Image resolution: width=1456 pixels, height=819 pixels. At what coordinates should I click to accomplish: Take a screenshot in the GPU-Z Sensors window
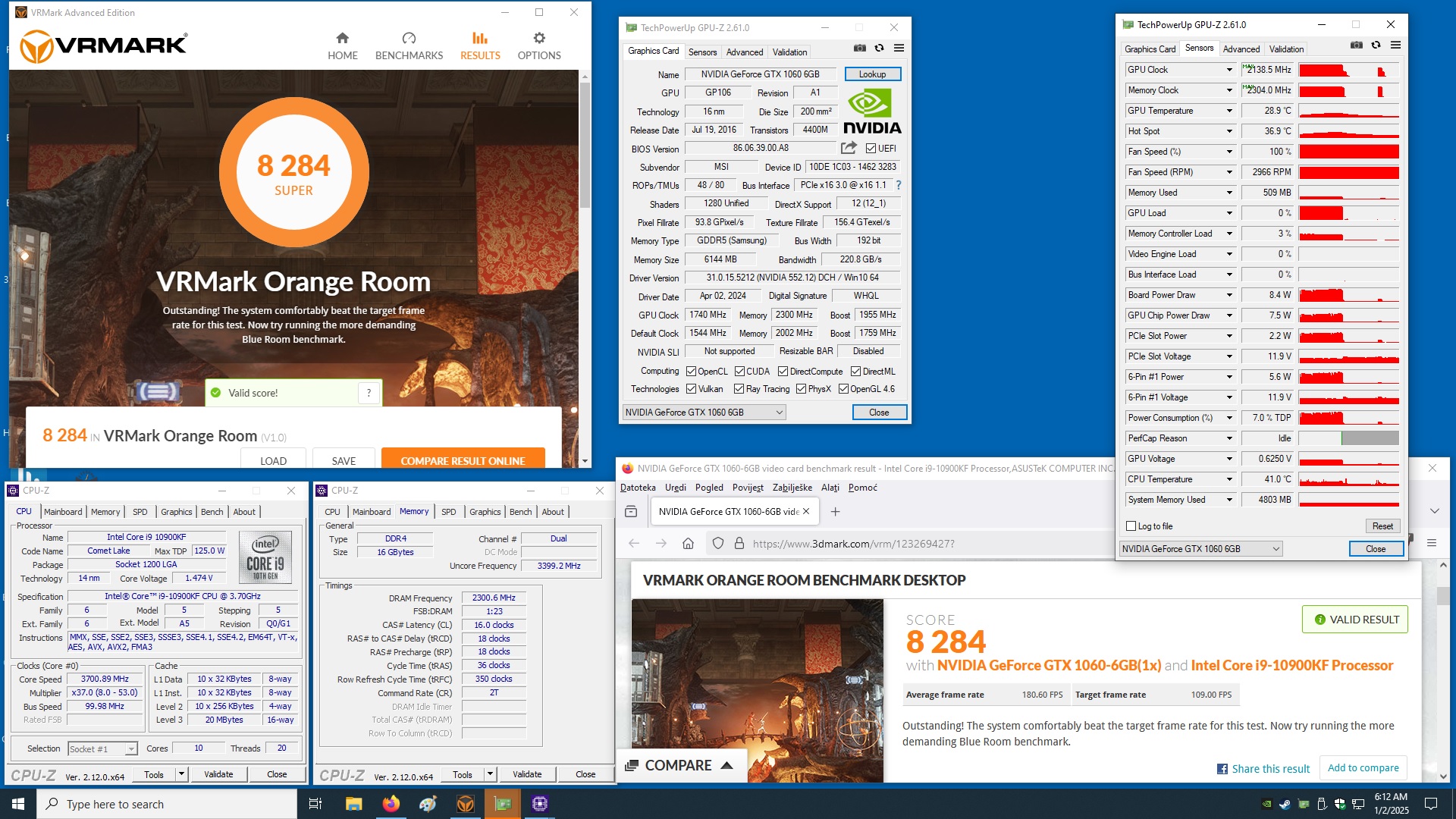[x=1357, y=45]
